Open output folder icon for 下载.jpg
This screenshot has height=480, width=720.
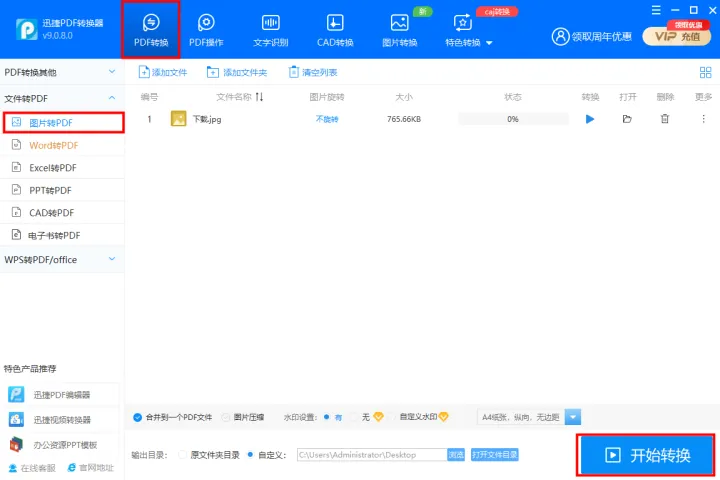click(627, 119)
